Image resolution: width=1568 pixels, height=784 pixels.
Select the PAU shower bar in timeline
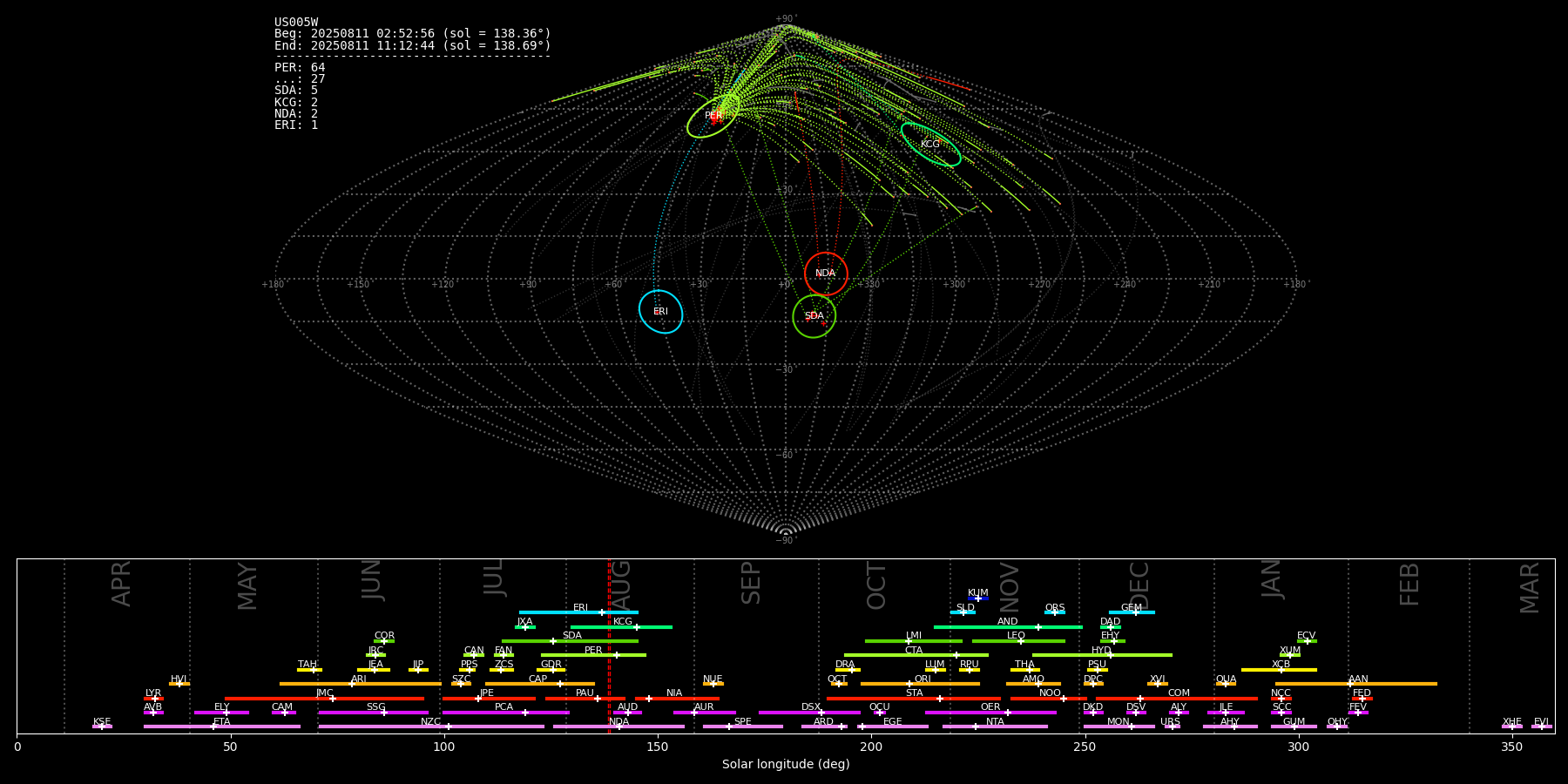585,699
